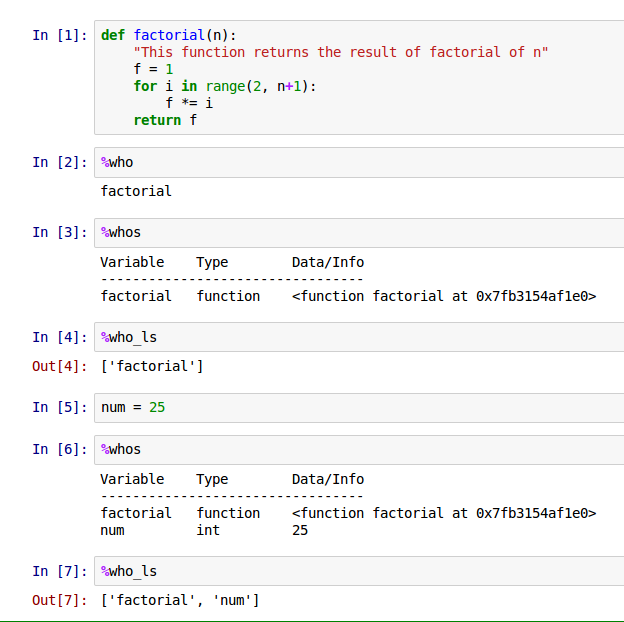Click the num int 25 row in the whos output

point(204,530)
